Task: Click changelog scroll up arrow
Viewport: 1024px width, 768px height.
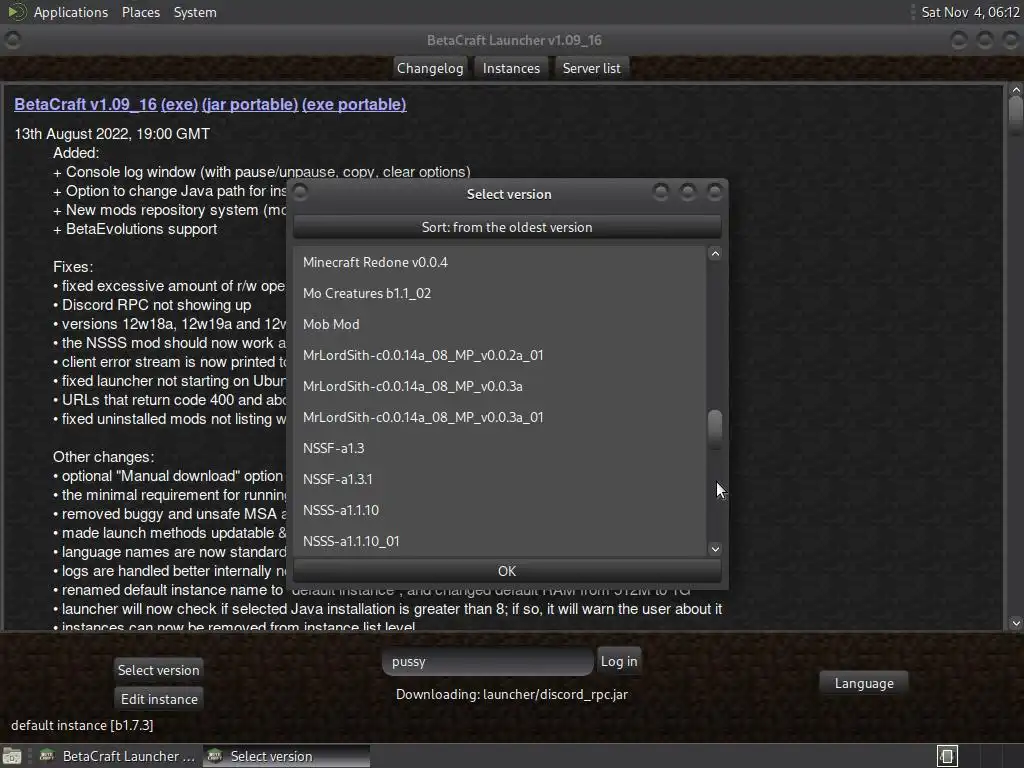Action: [x=1016, y=90]
